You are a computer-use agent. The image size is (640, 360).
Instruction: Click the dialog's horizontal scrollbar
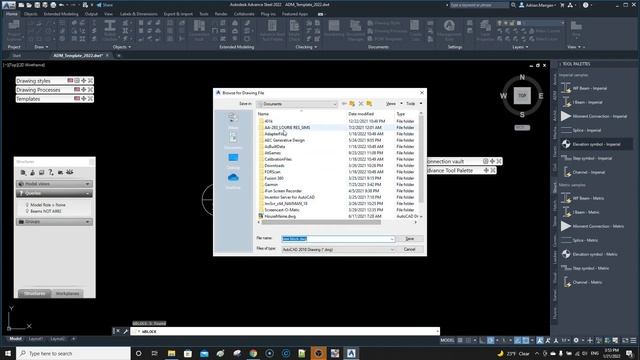click(x=321, y=222)
